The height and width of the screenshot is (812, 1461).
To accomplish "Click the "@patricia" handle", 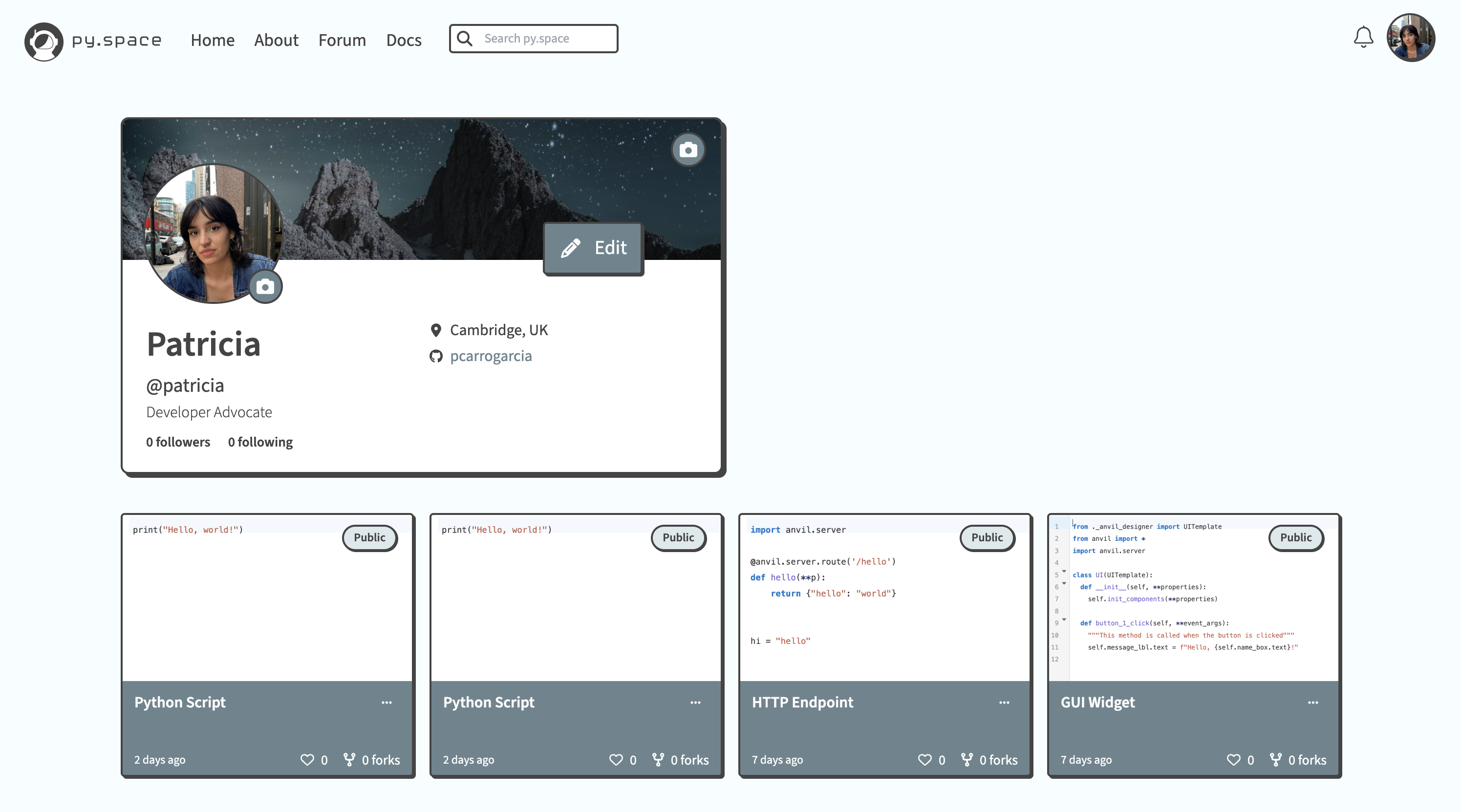I will pyautogui.click(x=185, y=385).
